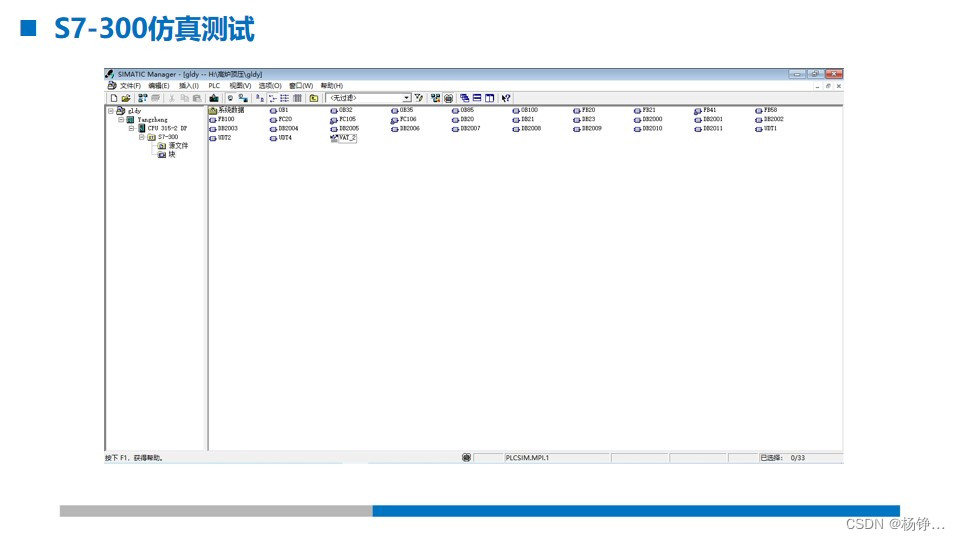Select block DB2003
Screen dimensions: 960x540
(x=223, y=129)
